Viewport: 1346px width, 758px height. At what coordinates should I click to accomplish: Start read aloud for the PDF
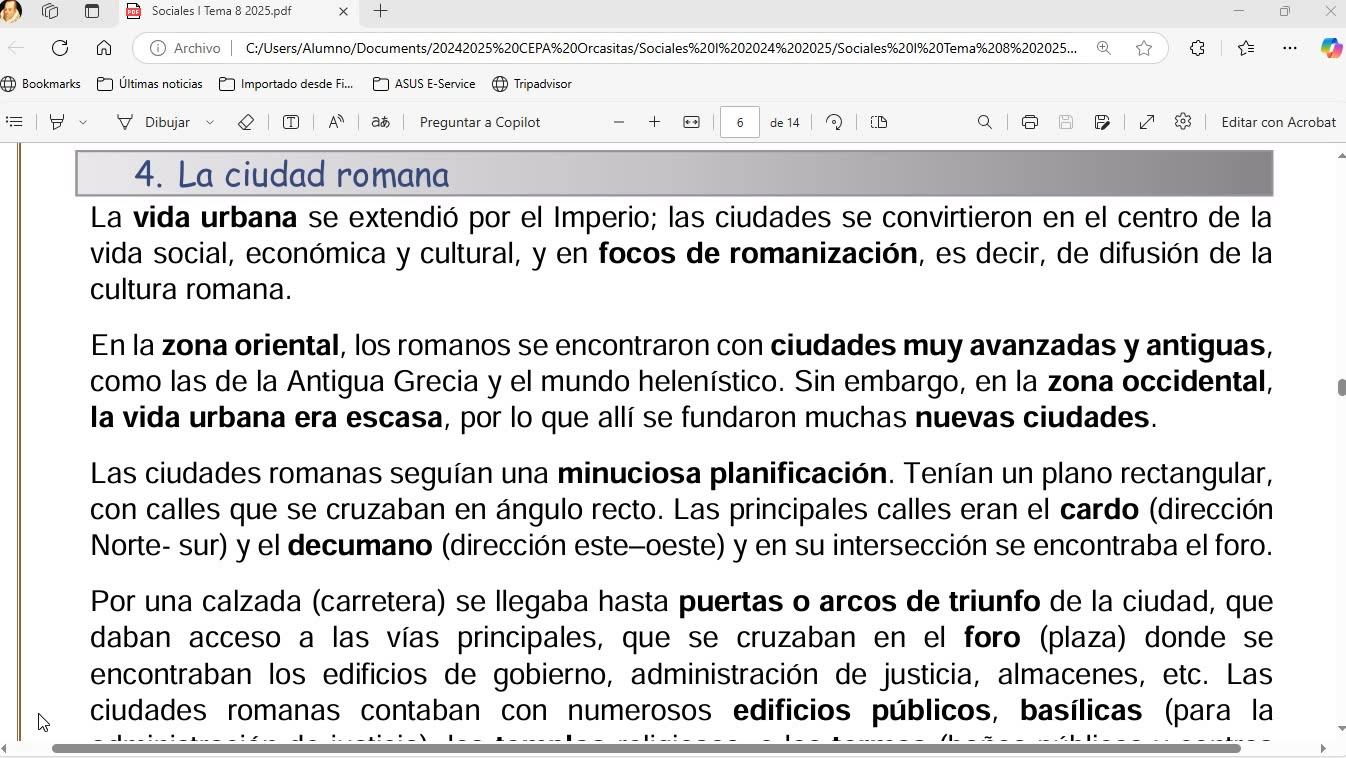[336, 122]
